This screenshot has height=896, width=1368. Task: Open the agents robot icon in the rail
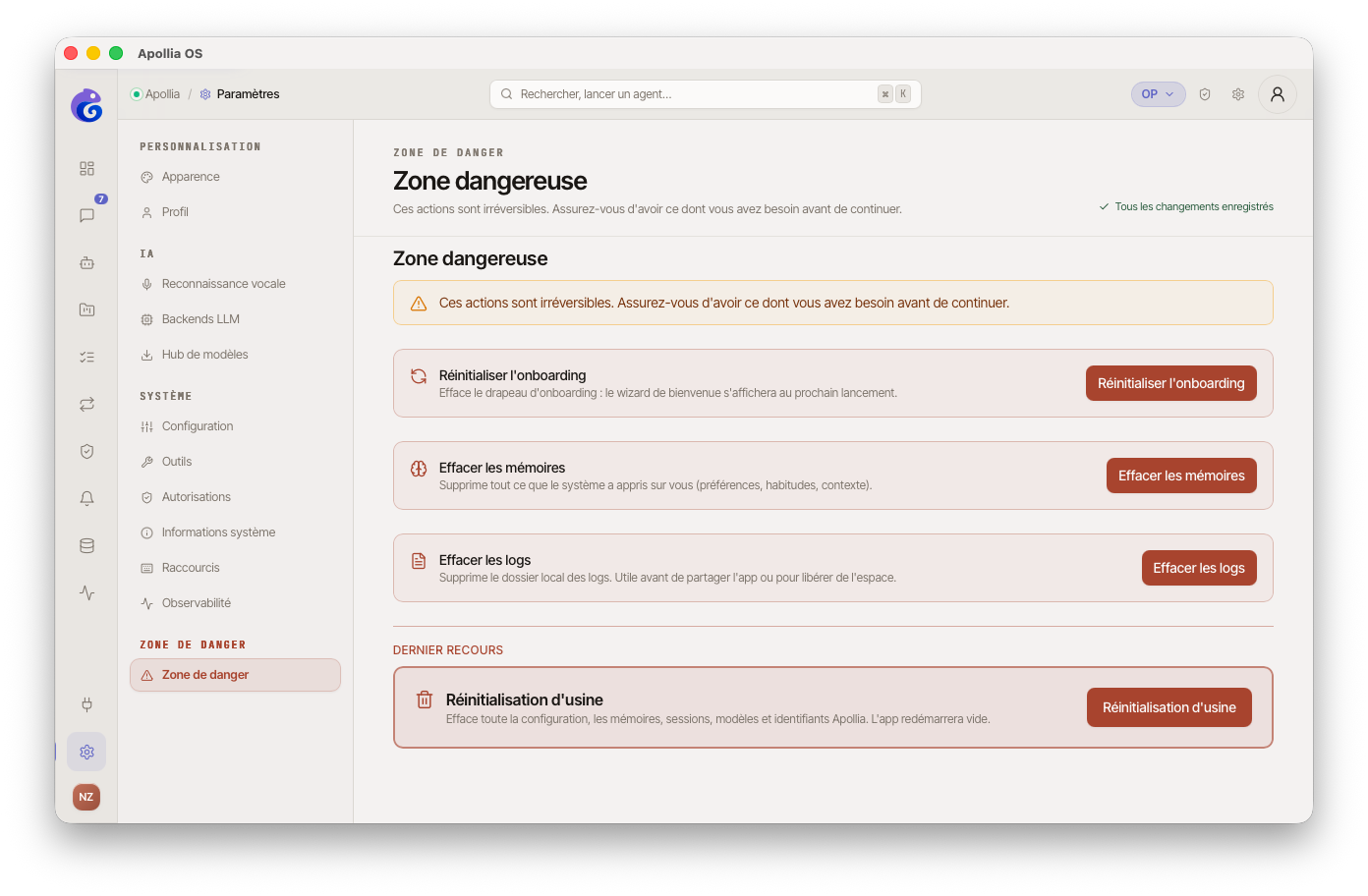[x=86, y=262]
